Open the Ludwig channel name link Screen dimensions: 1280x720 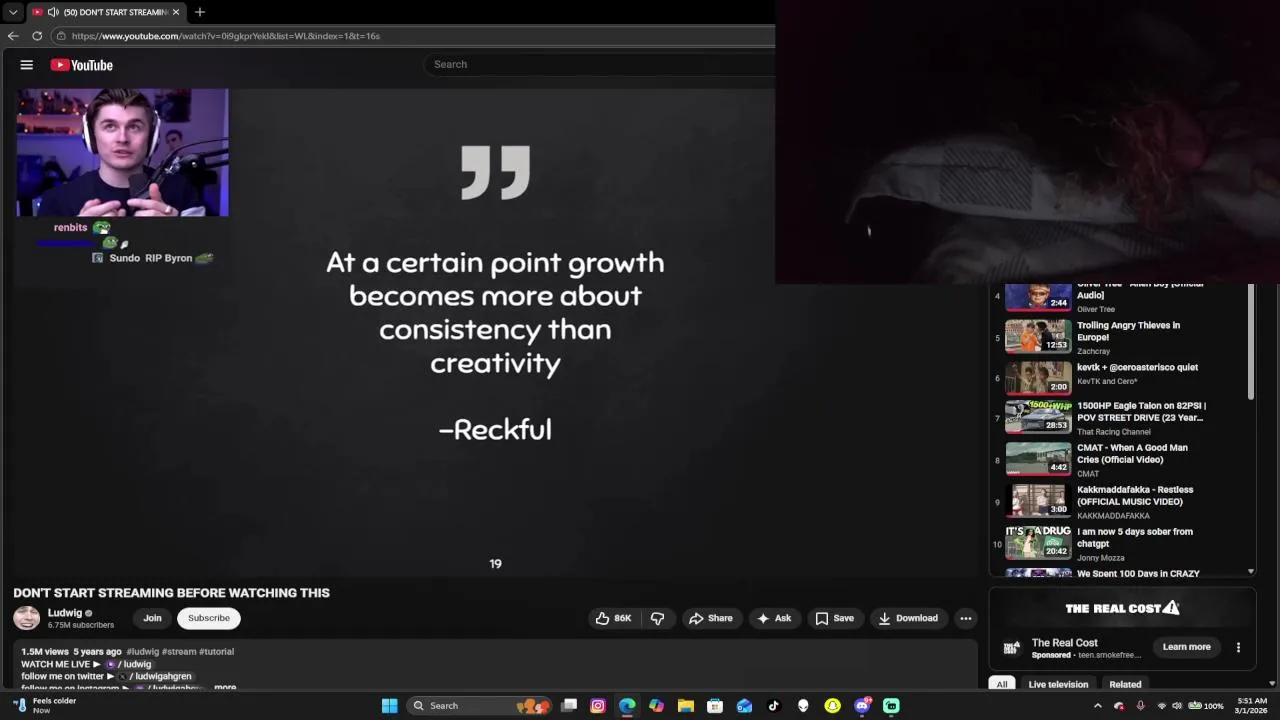pyautogui.click(x=65, y=613)
